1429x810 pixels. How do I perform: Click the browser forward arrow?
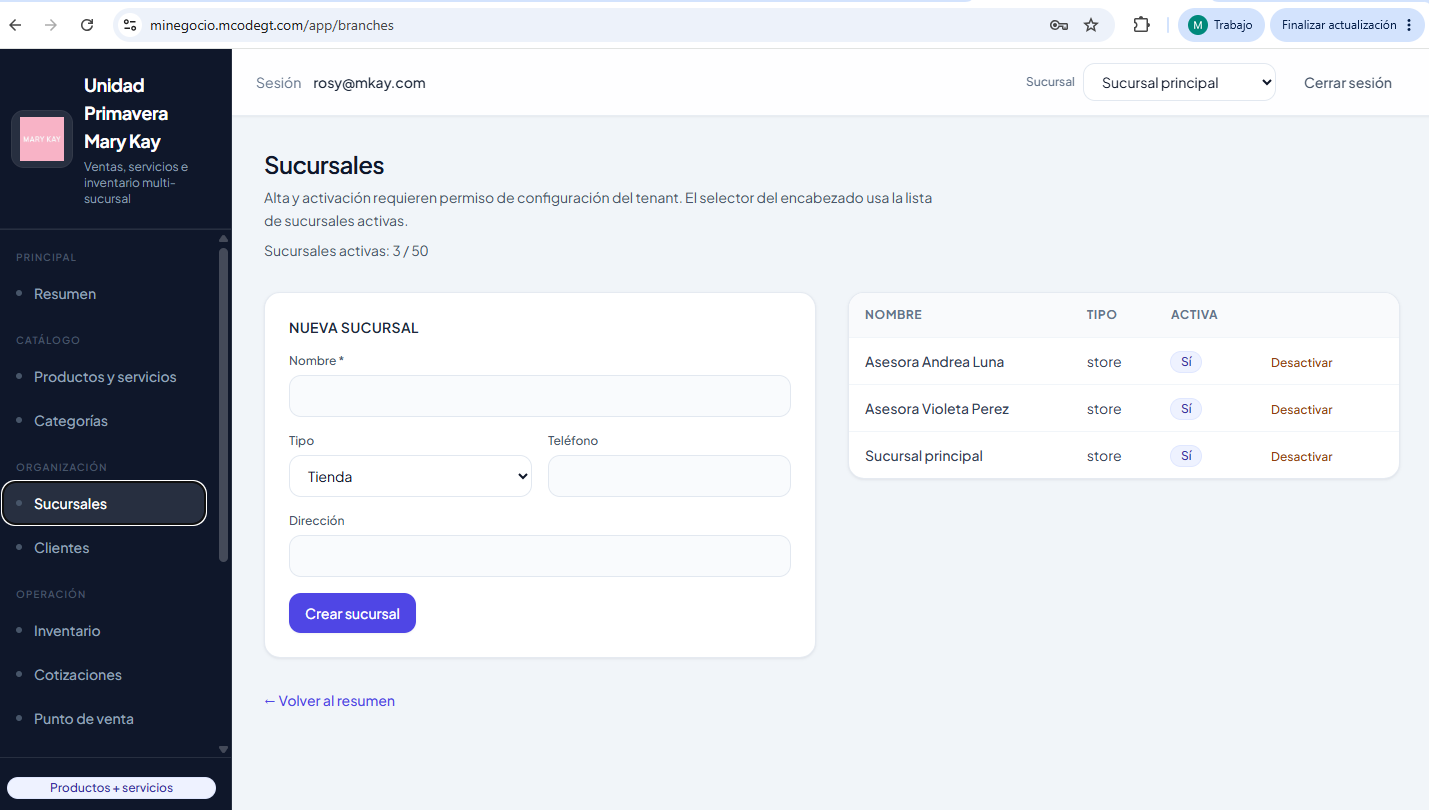point(51,25)
